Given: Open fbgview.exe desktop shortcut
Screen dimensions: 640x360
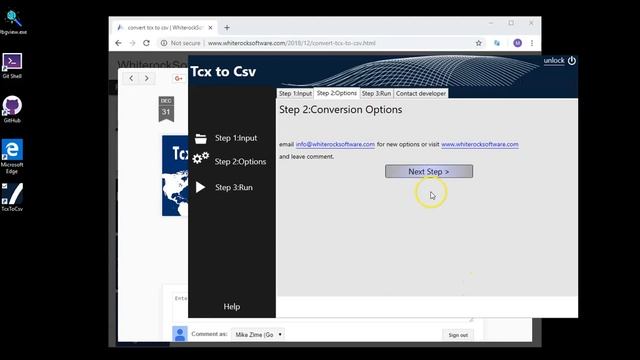Looking at the screenshot, I should point(12,21).
